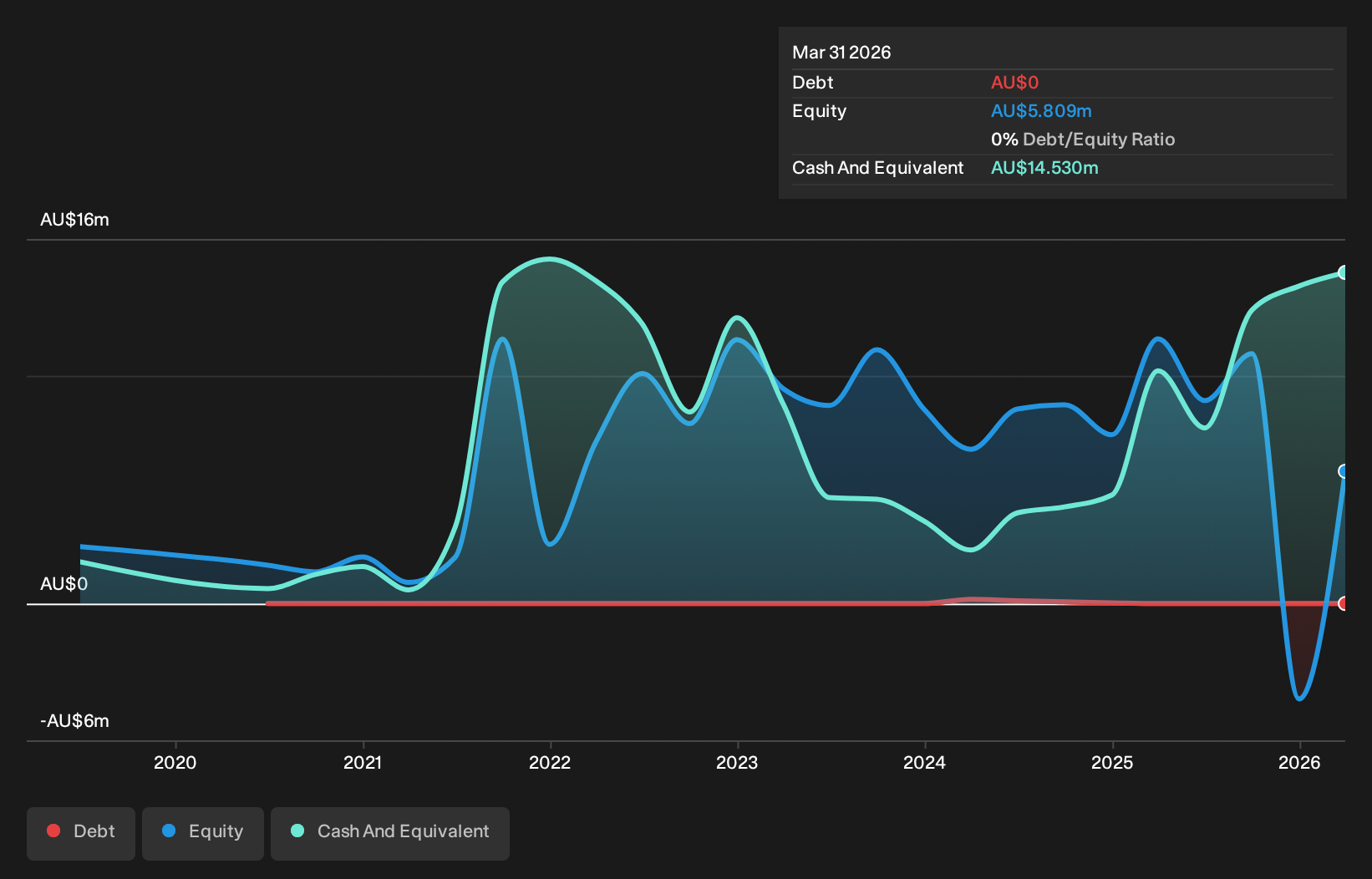Click the AU$16m y-axis label
The width and height of the screenshot is (1372, 879).
[74, 220]
